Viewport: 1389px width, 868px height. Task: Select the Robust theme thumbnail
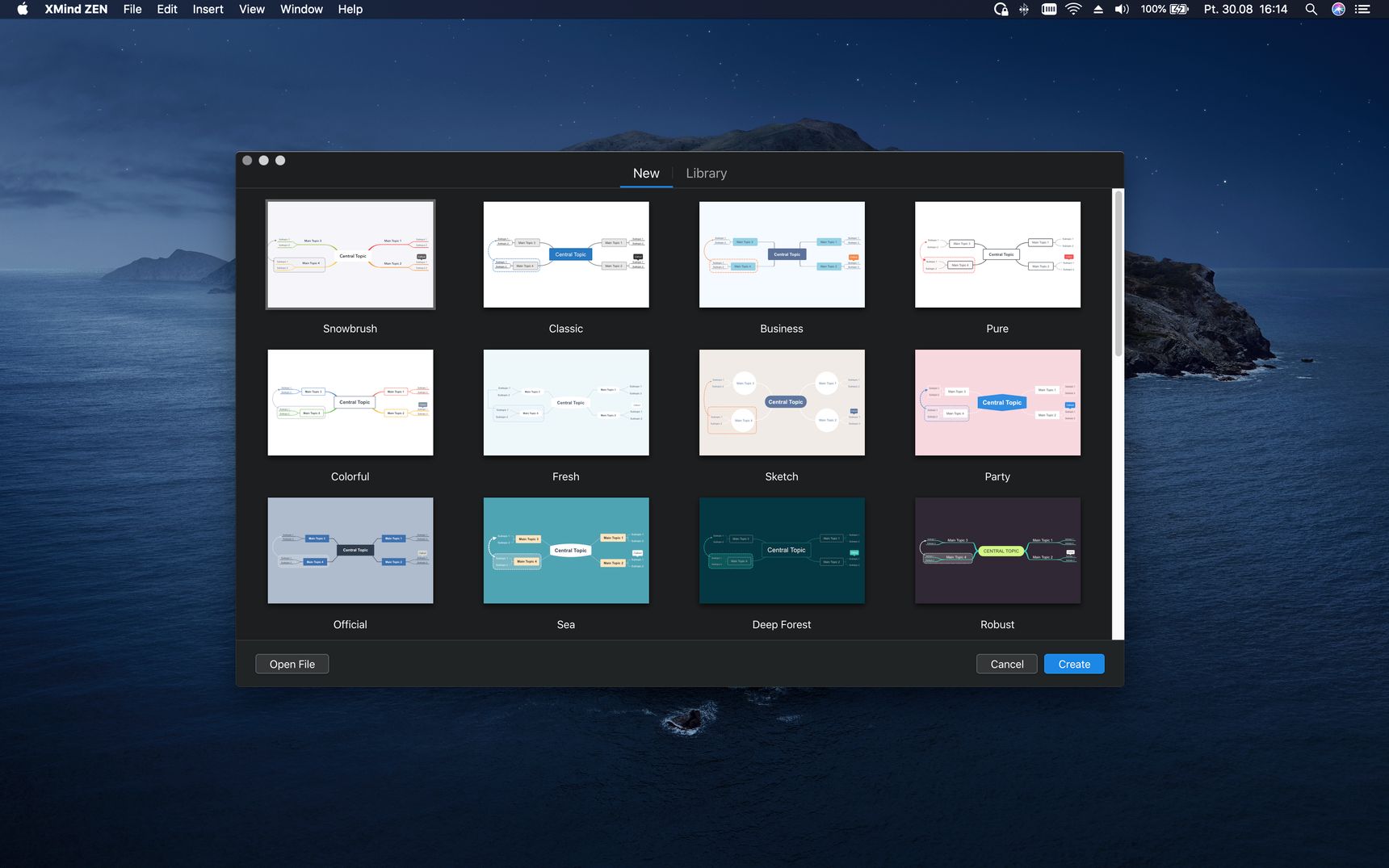pyautogui.click(x=997, y=550)
